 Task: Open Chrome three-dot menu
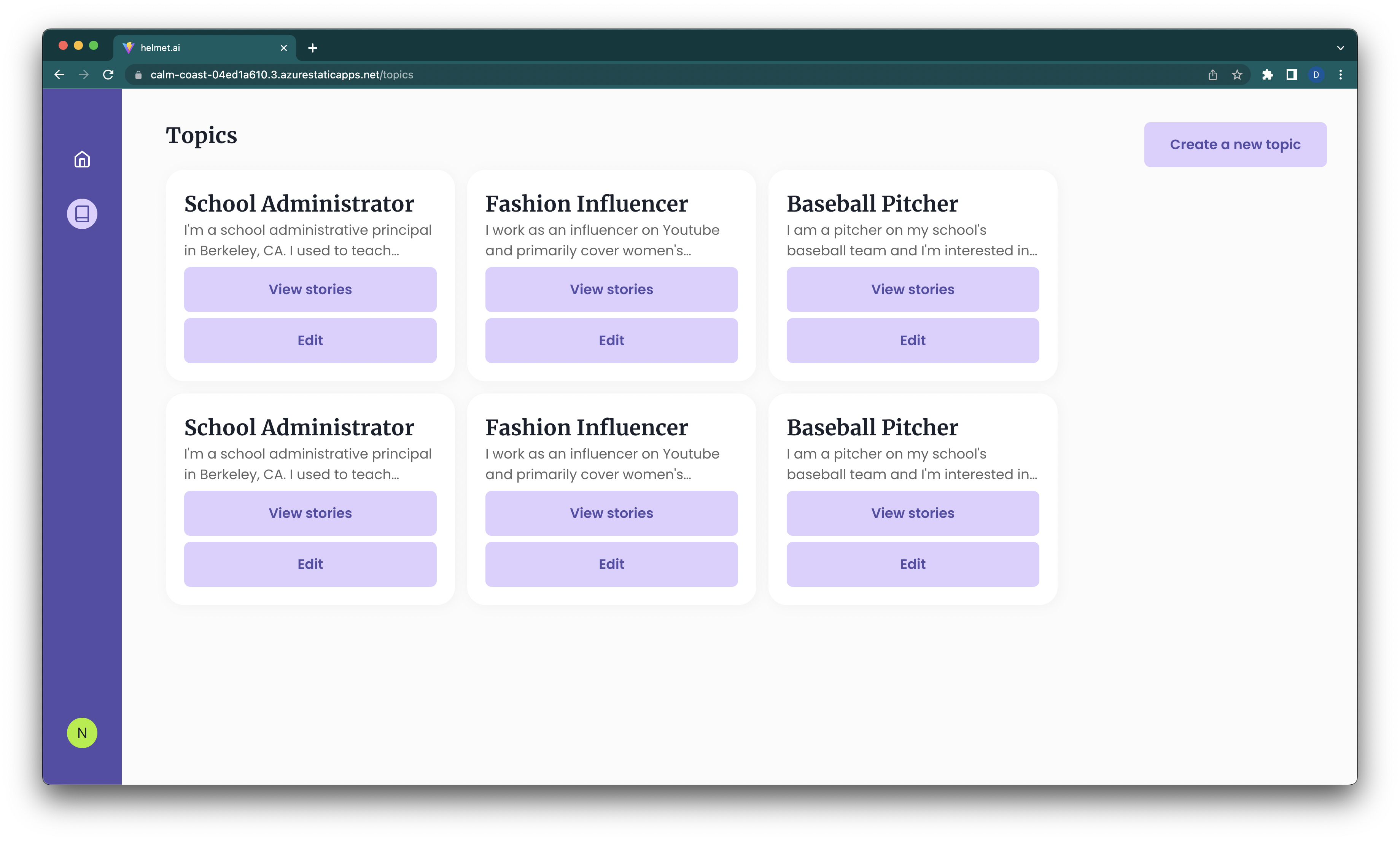[x=1341, y=75]
